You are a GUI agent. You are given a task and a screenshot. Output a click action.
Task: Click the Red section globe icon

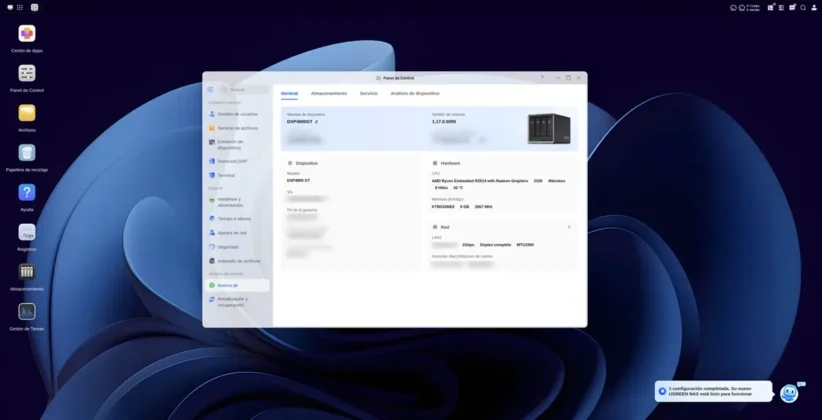click(x=435, y=227)
